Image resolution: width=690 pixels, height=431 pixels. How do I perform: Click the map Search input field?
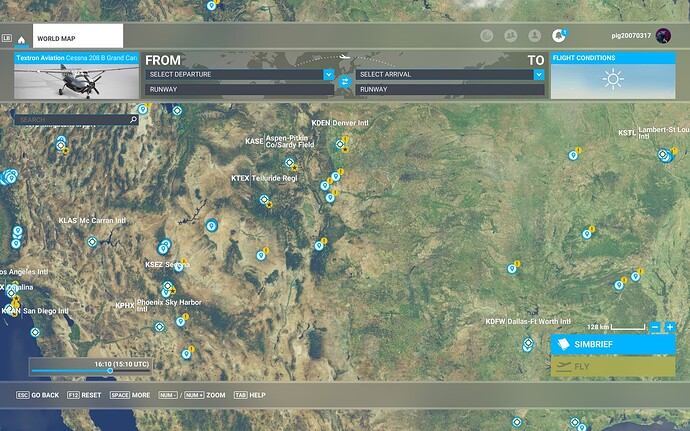70,119
